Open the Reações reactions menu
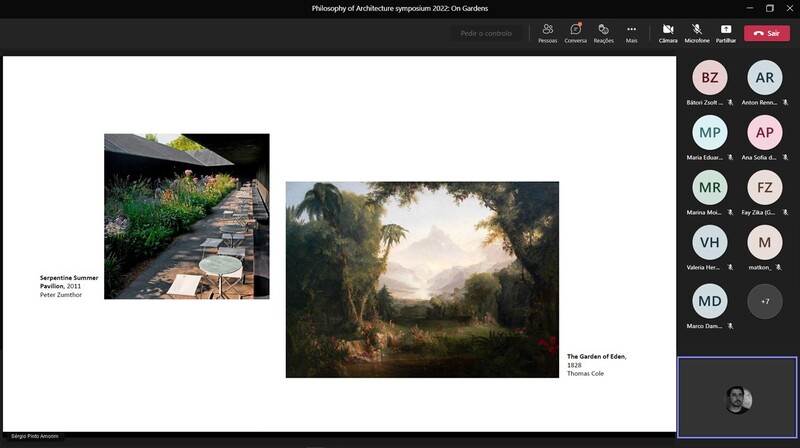This screenshot has width=800, height=448. (x=604, y=33)
